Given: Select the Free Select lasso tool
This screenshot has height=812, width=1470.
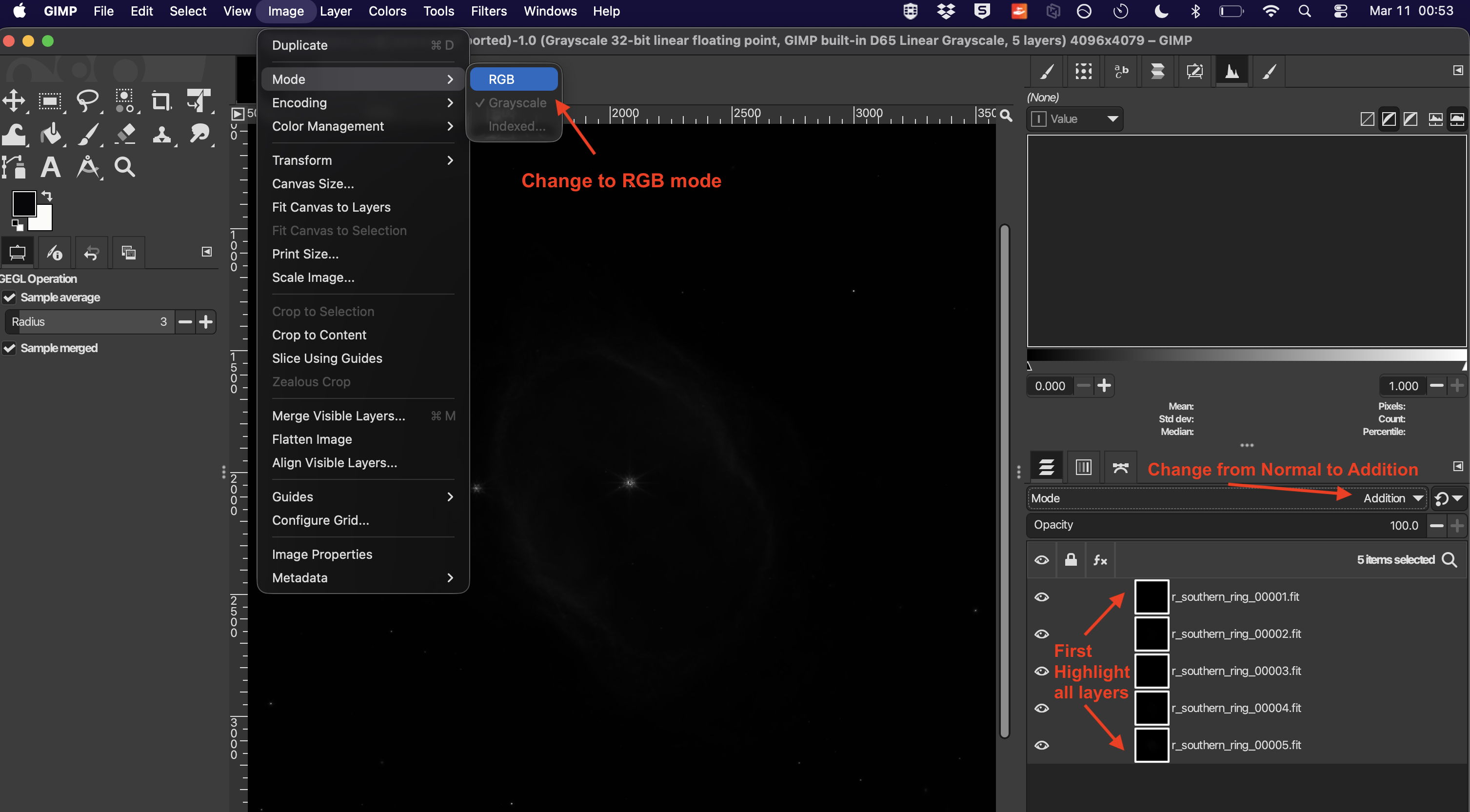Looking at the screenshot, I should (87, 101).
